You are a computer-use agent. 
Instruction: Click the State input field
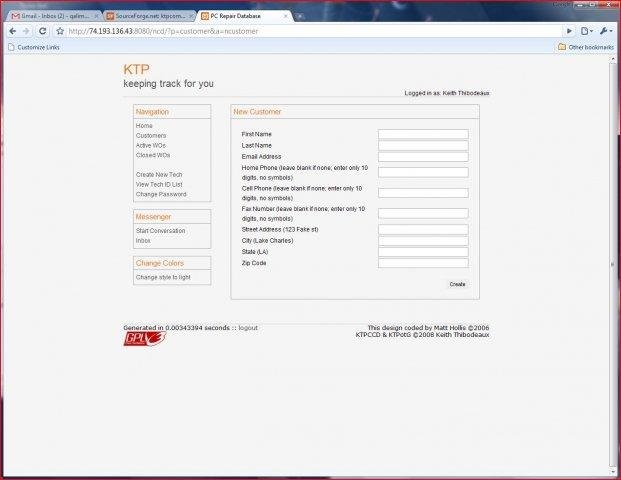[423, 252]
